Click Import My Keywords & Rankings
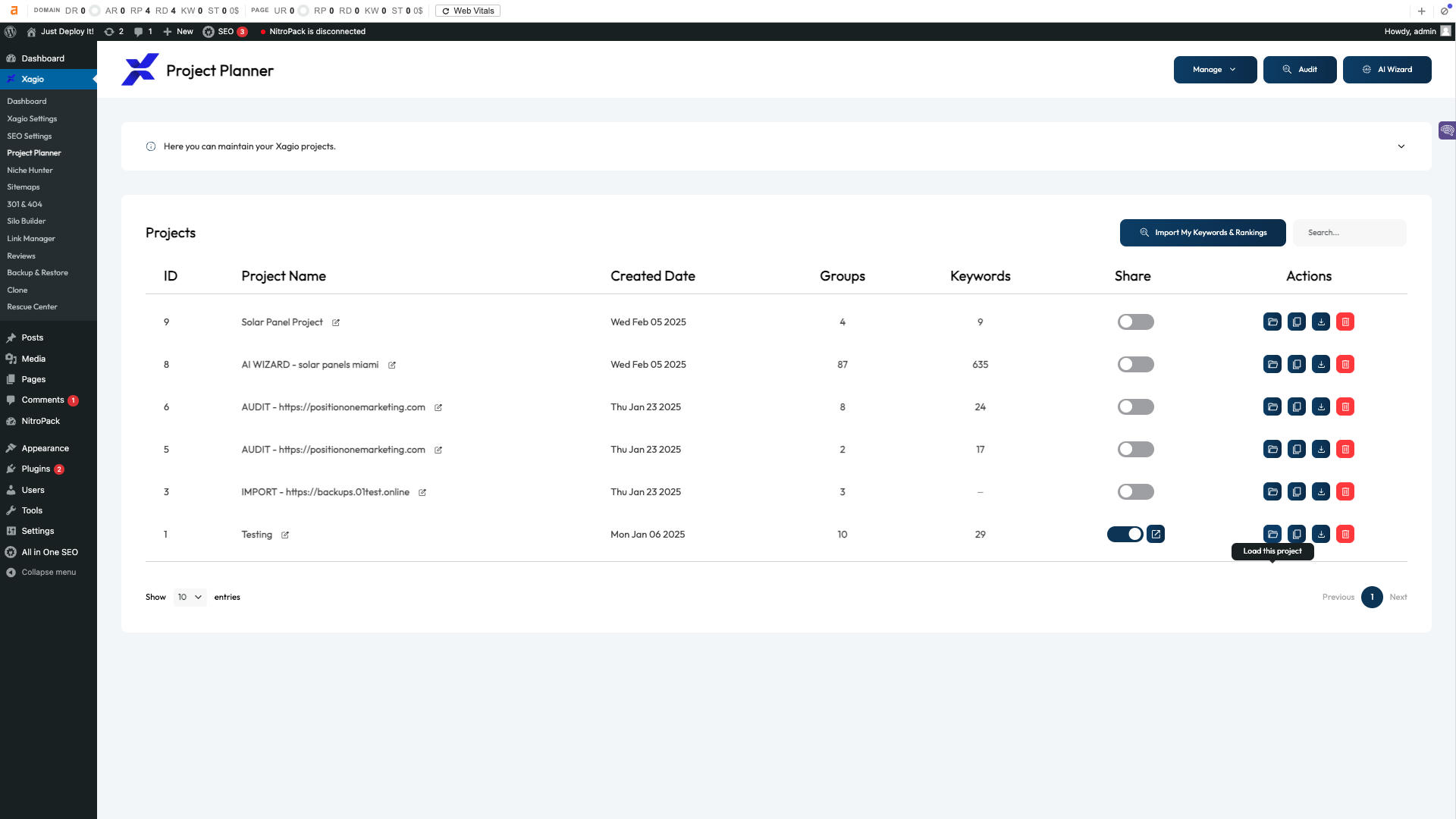Viewport: 1456px width, 819px height. tap(1203, 233)
